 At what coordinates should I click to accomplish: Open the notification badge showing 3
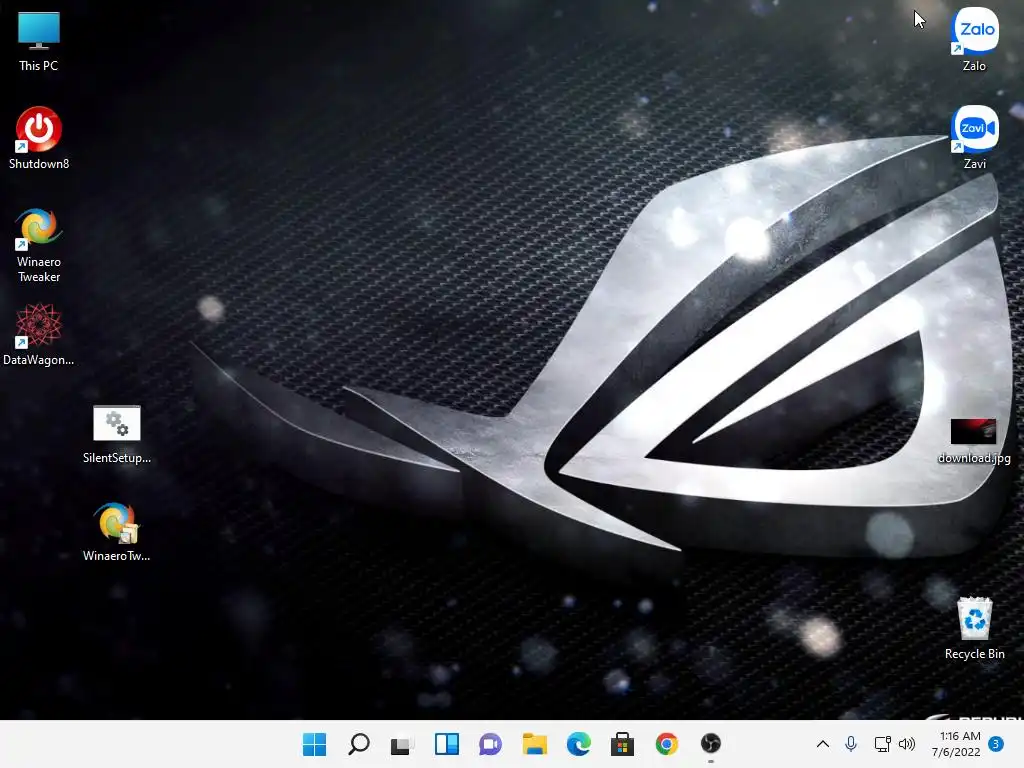click(996, 744)
